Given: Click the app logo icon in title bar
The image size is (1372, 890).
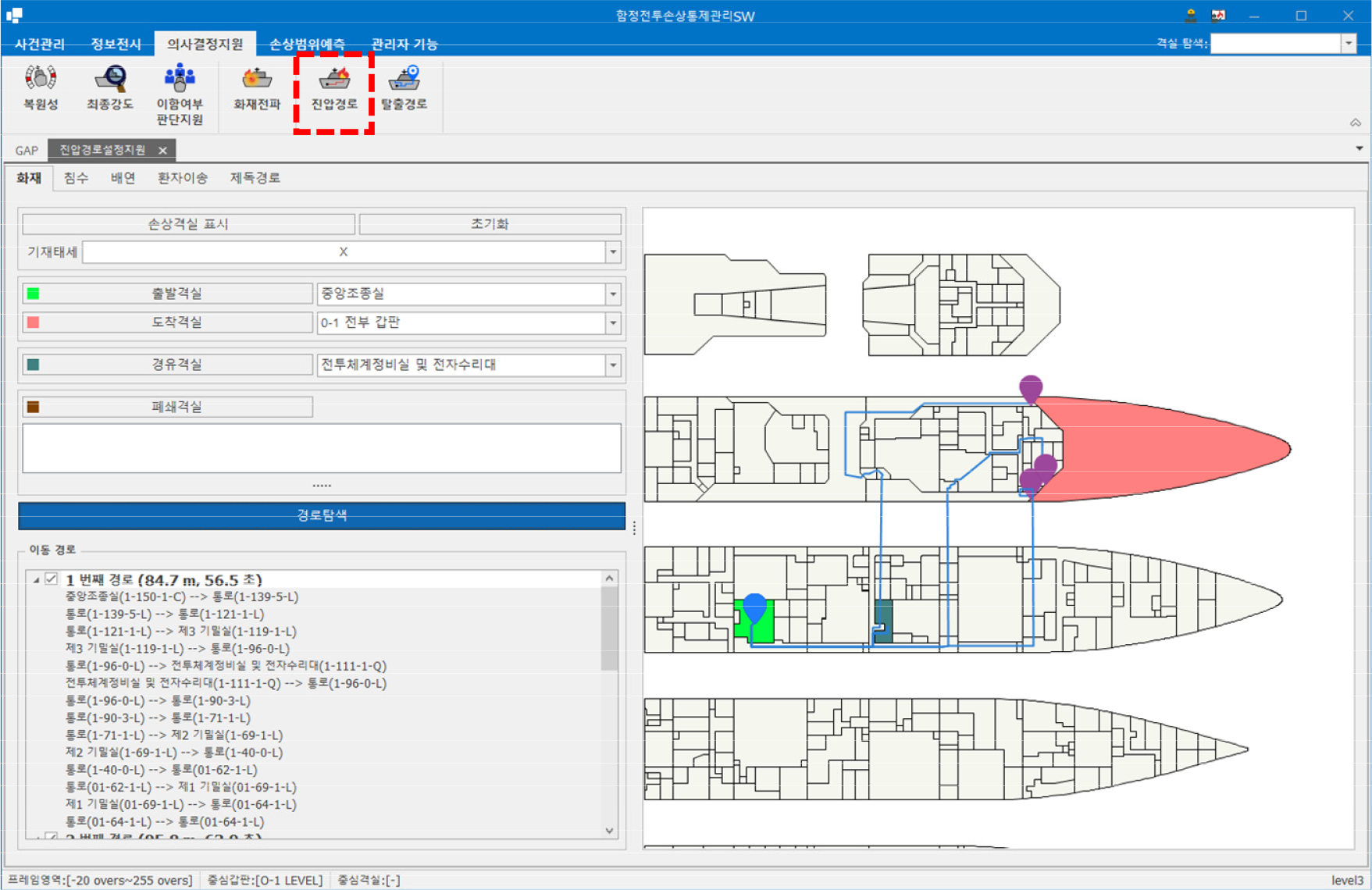Looking at the screenshot, I should click(14, 15).
